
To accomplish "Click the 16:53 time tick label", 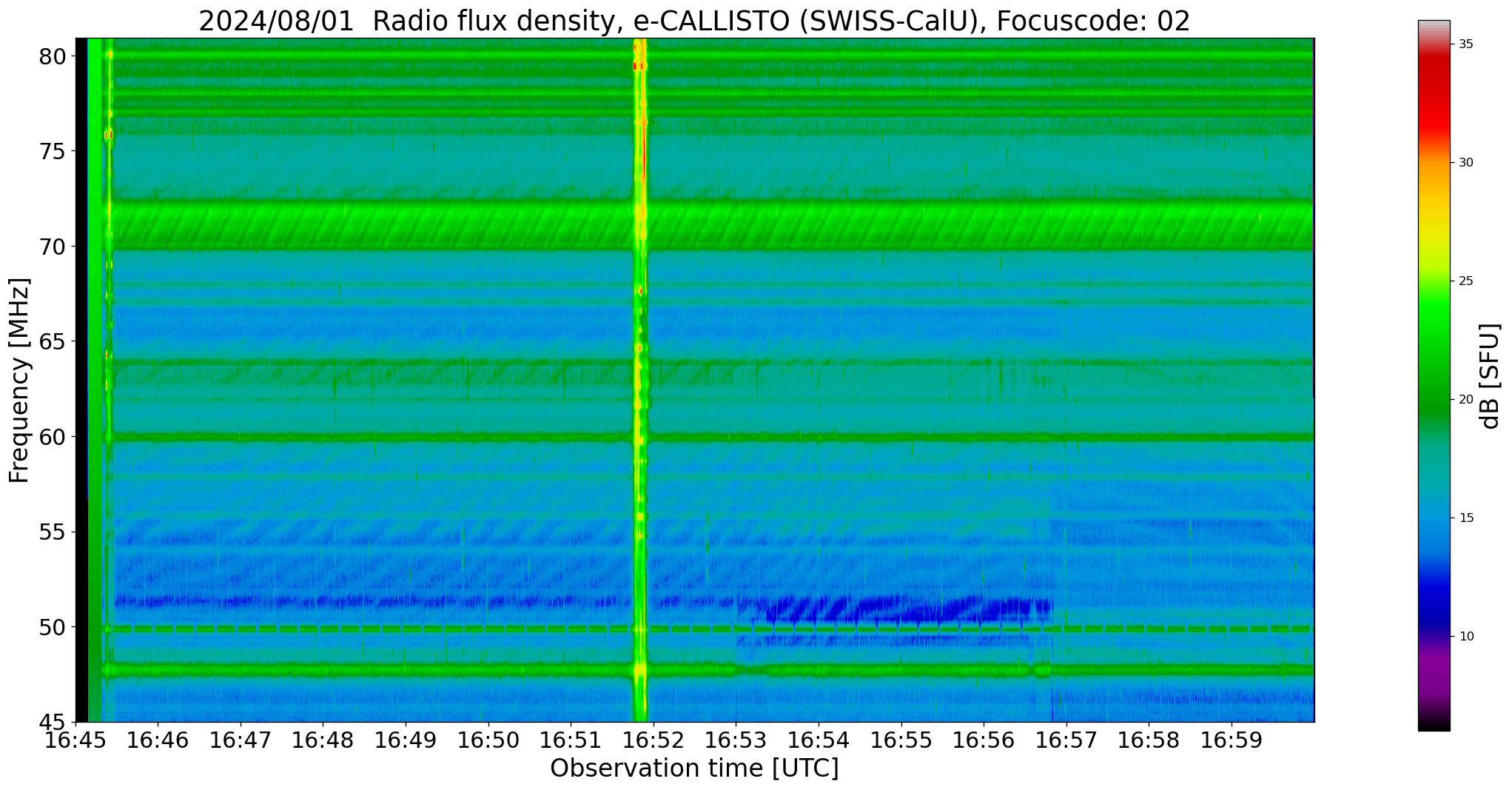I will [x=736, y=740].
